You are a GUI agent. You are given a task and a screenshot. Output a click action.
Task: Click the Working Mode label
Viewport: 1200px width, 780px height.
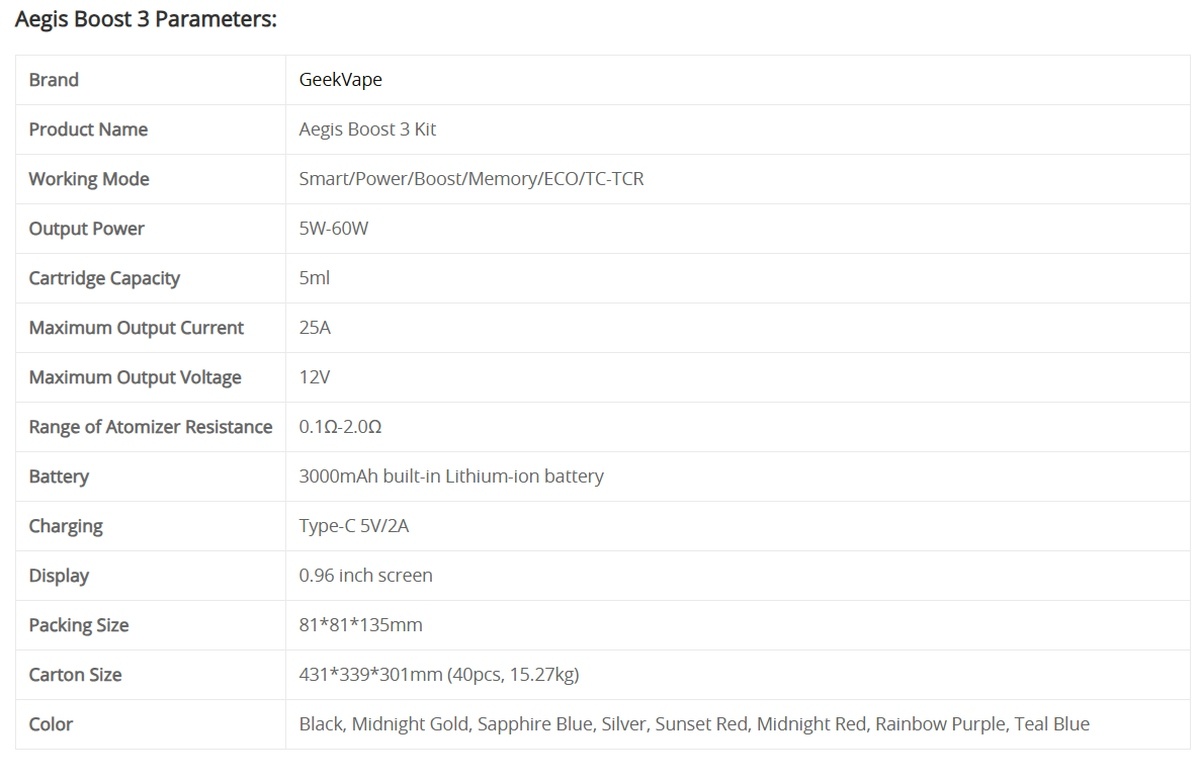(89, 179)
